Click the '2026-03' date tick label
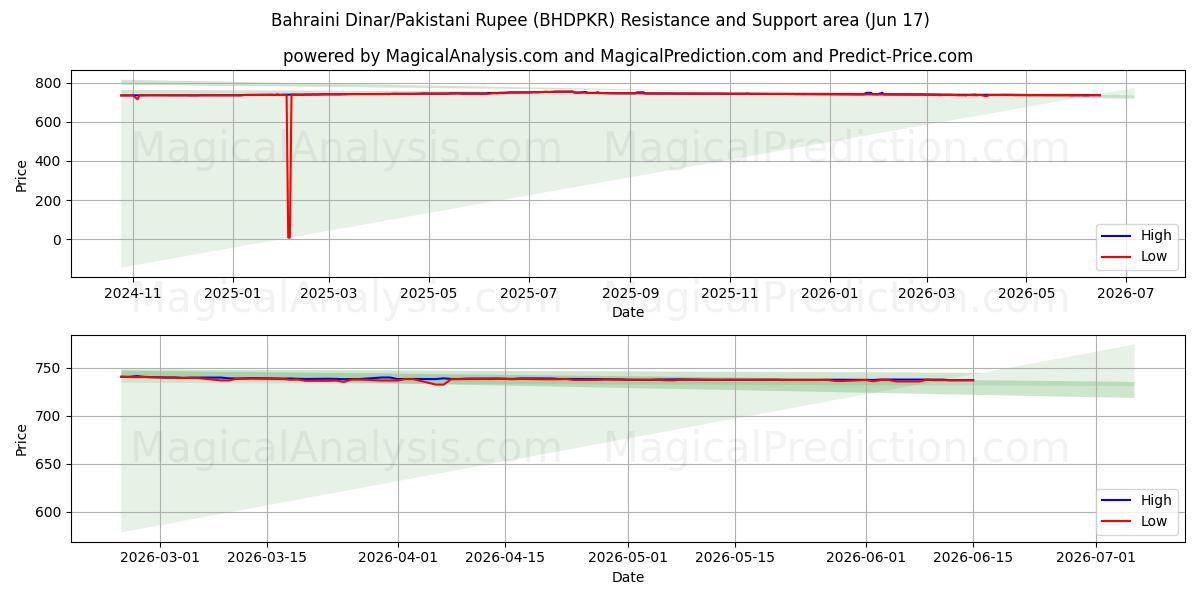The height and width of the screenshot is (600, 1200). (926, 295)
